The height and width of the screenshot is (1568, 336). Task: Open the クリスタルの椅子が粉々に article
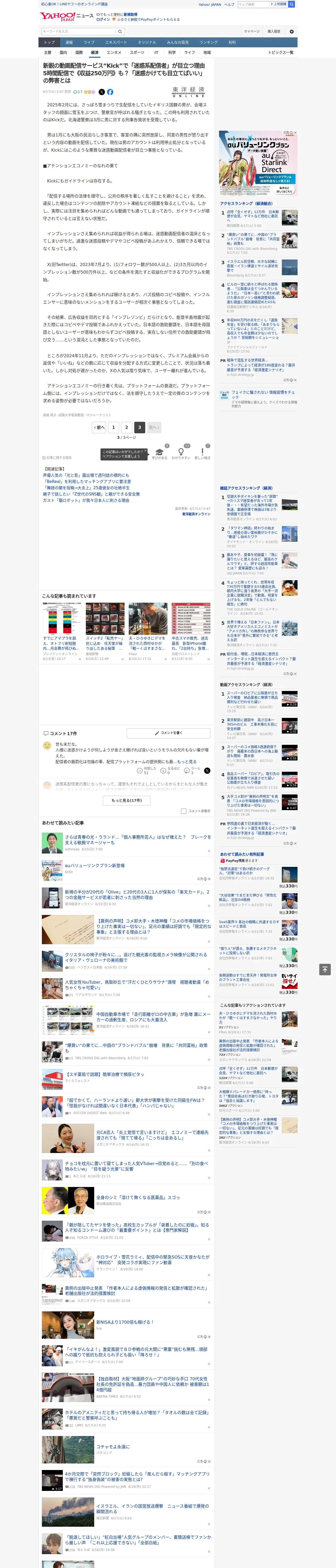click(136, 958)
